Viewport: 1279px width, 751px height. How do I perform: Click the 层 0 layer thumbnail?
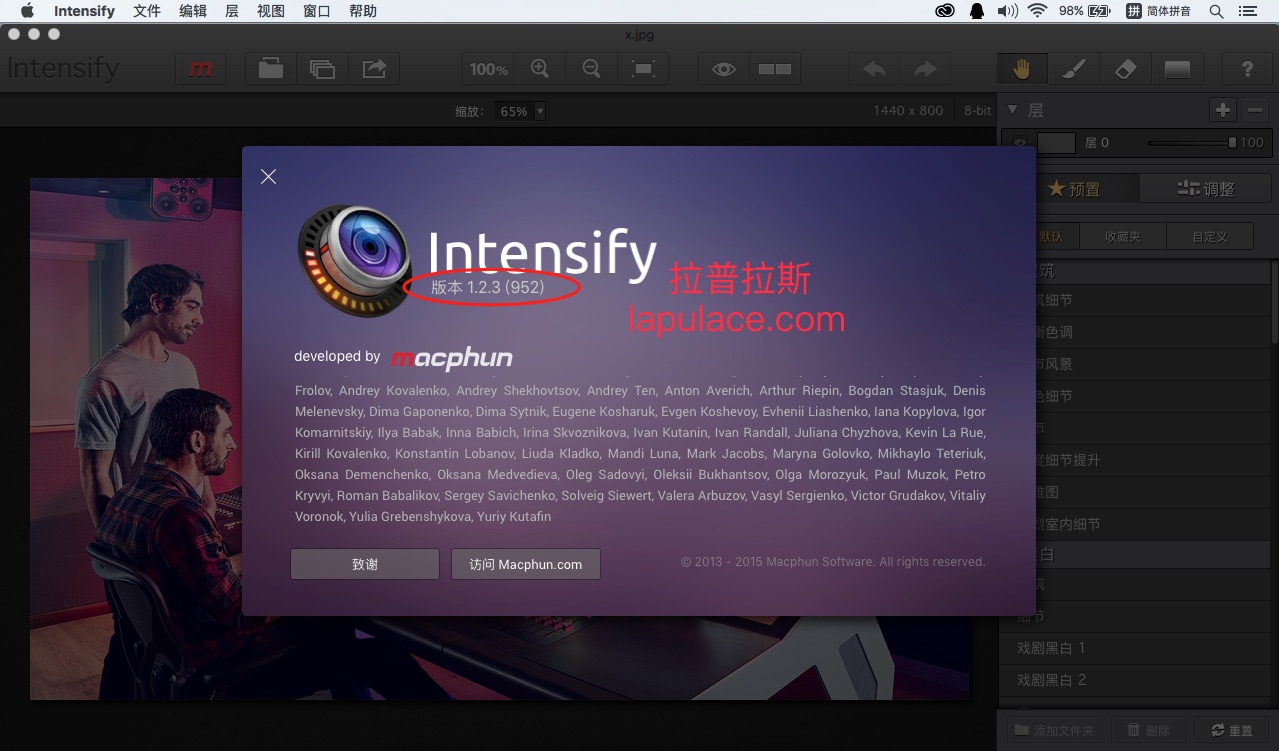pyautogui.click(x=1056, y=143)
